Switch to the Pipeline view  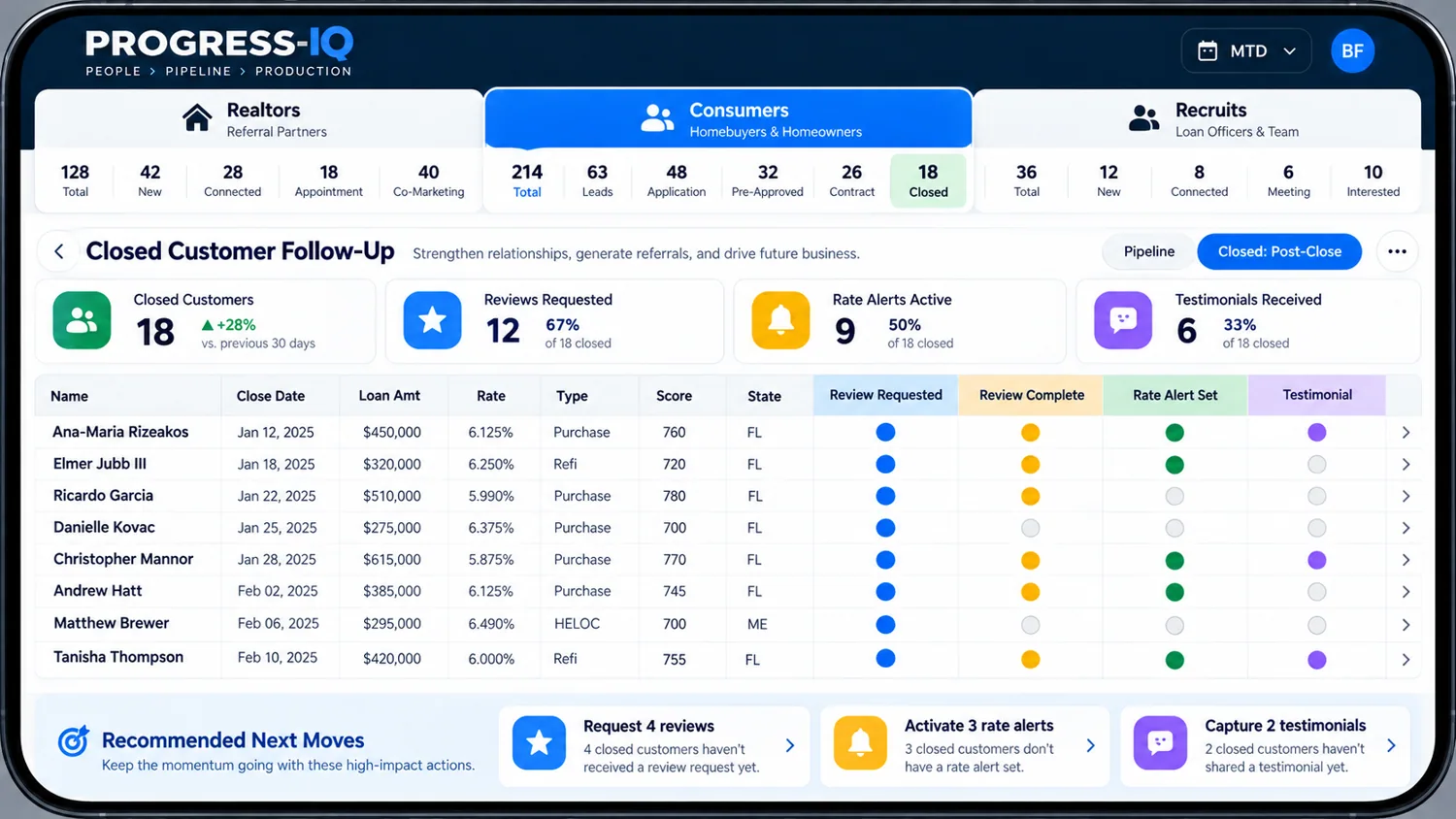[x=1149, y=251]
